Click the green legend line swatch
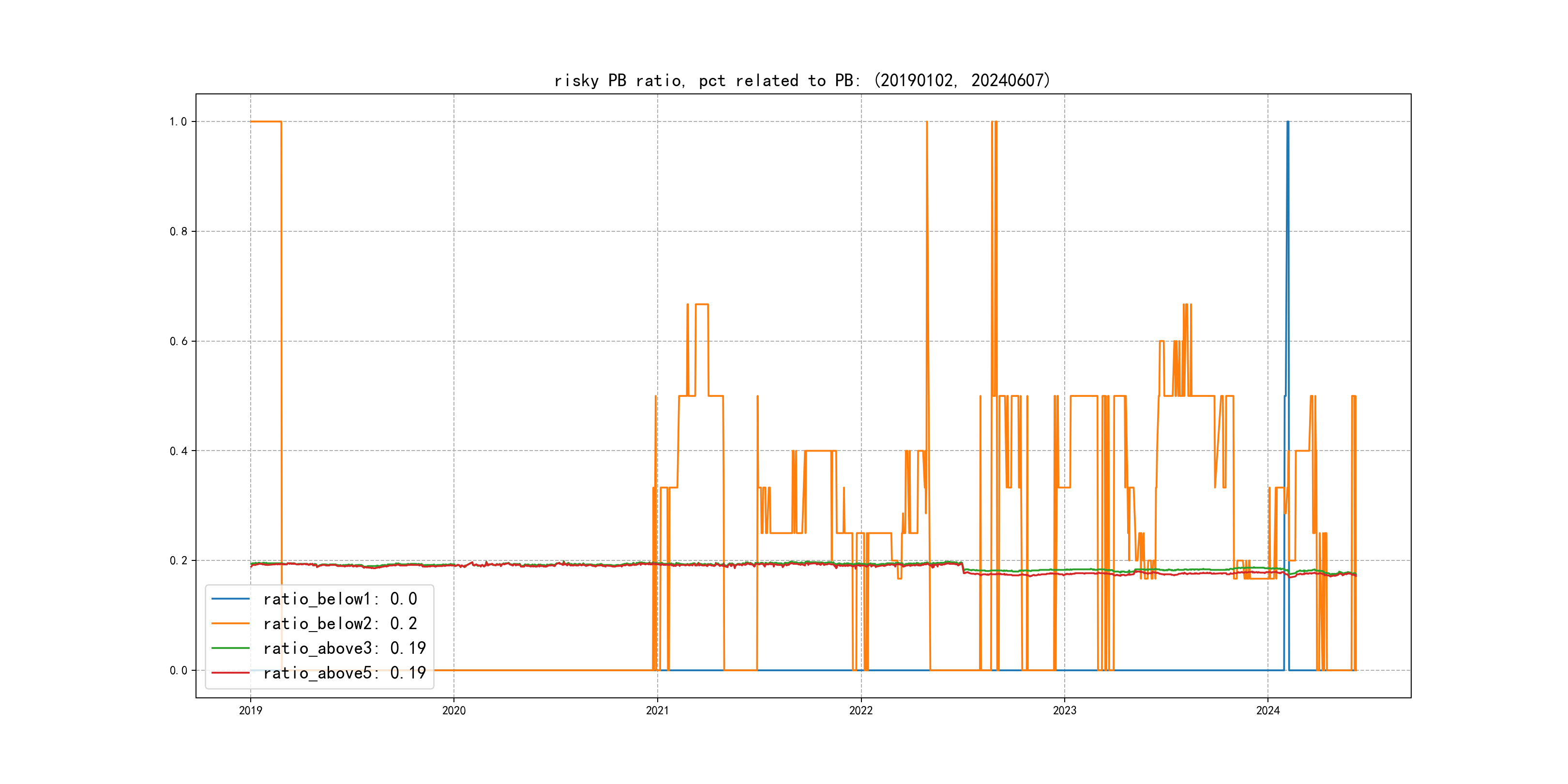1568x784 pixels. tap(230, 648)
